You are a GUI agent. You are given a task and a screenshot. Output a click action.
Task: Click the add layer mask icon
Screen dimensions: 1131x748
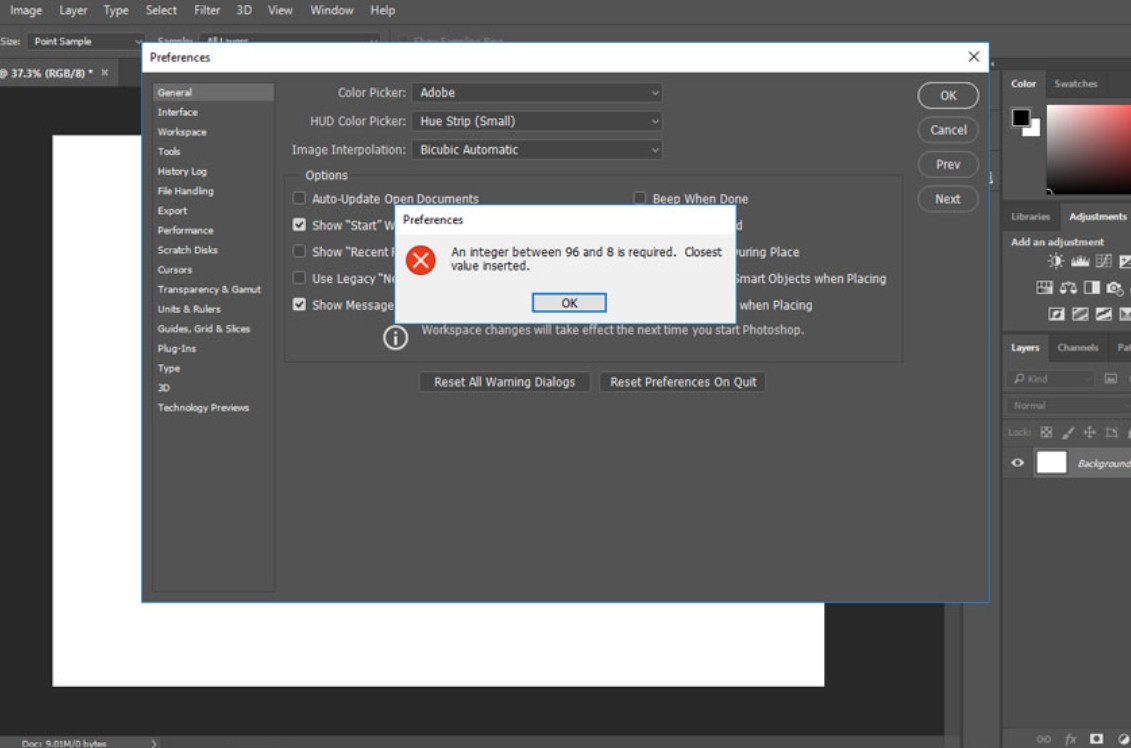click(x=1096, y=739)
